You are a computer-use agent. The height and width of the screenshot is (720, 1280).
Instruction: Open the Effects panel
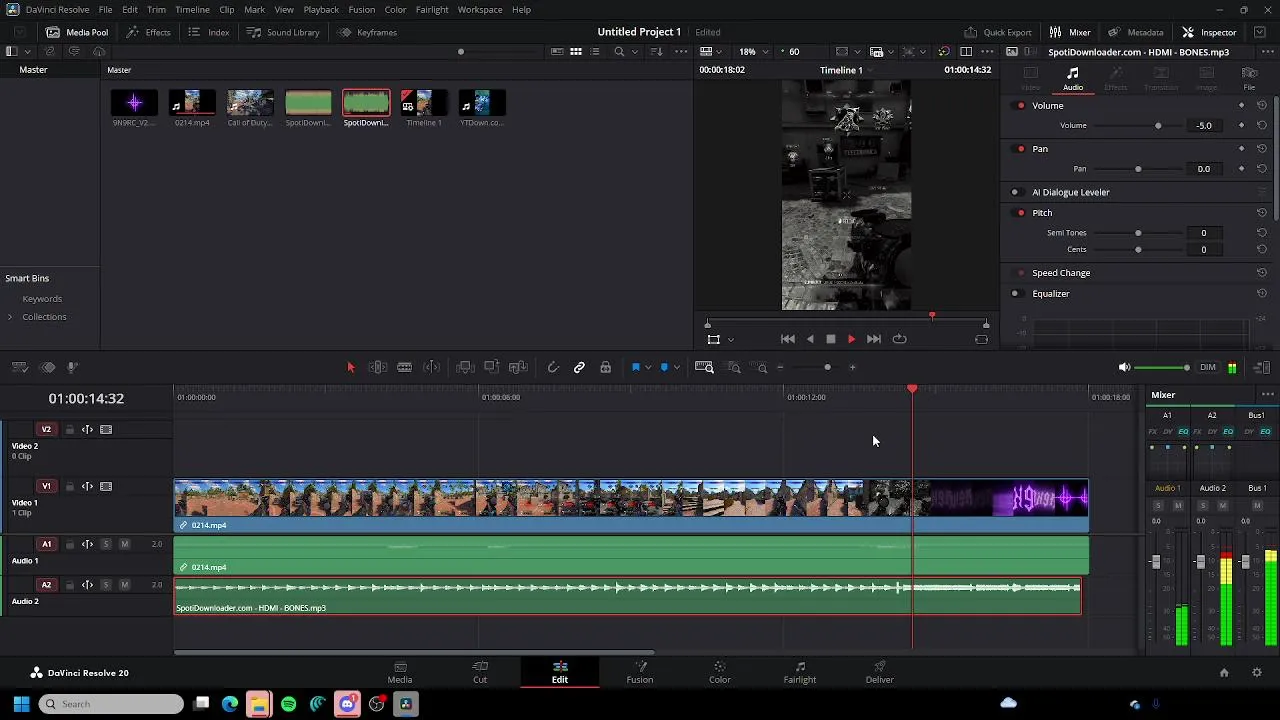[x=148, y=32]
